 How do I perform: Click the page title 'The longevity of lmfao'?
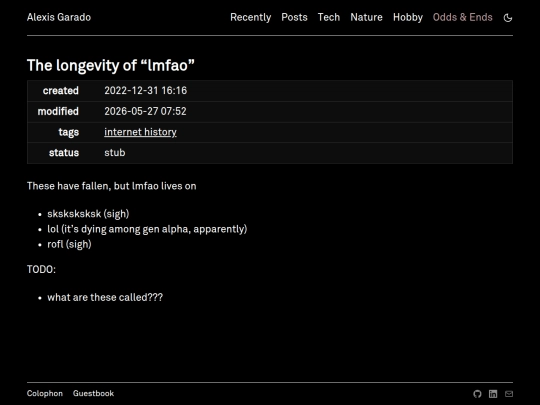(111, 65)
